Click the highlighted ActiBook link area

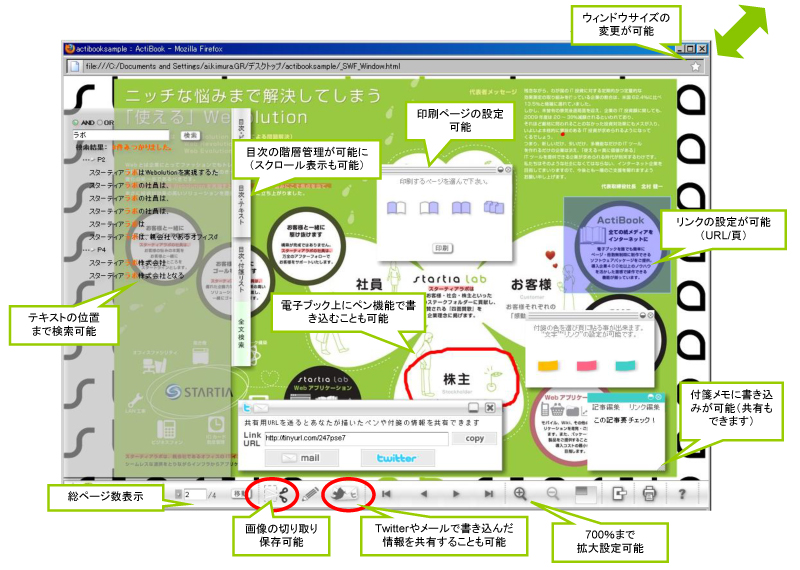tap(617, 245)
